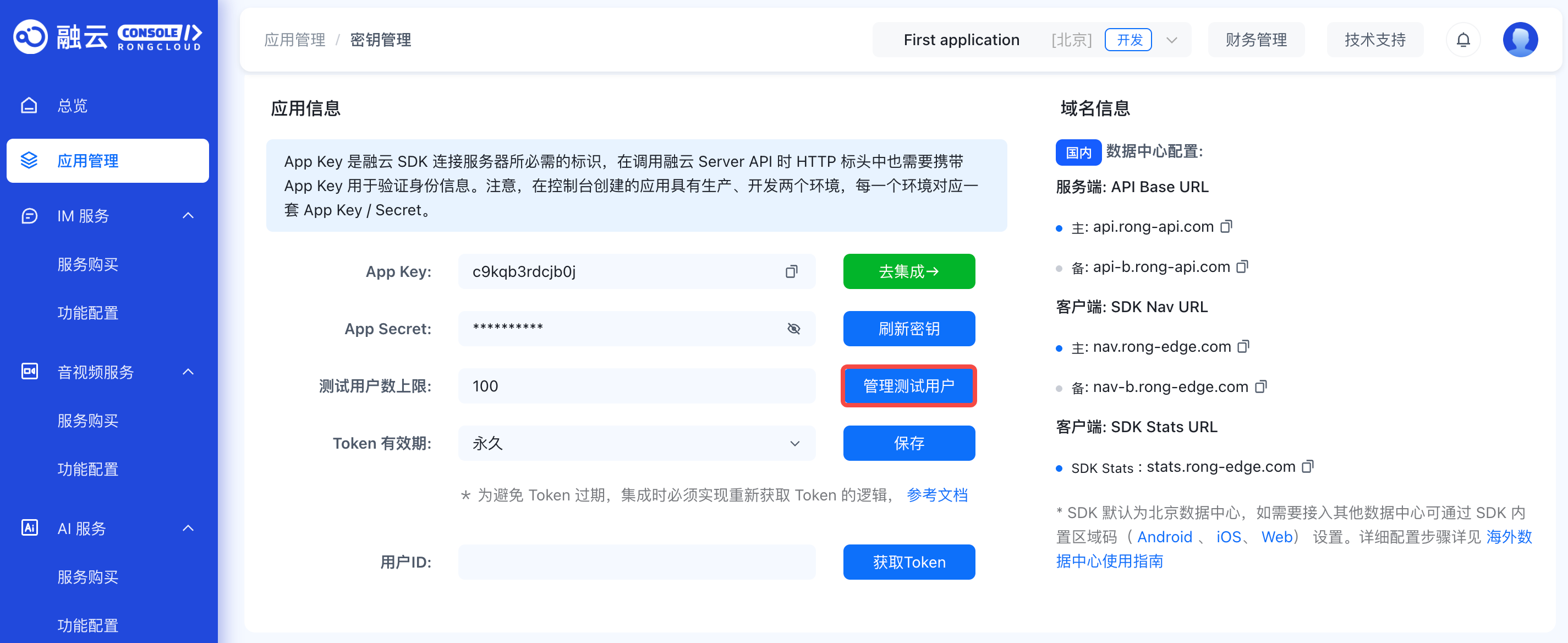Open the Token 有效期 dropdown
Viewport: 1568px width, 643px height.
coord(636,443)
